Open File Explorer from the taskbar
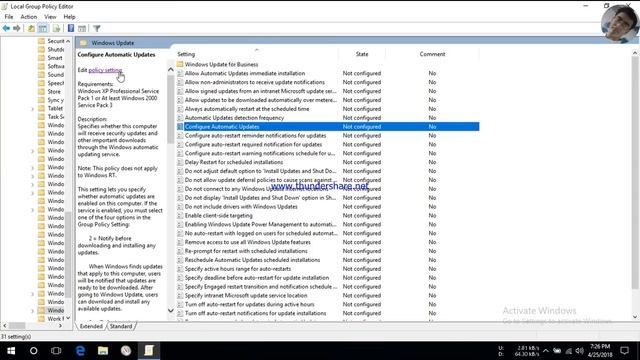 pos(103,351)
